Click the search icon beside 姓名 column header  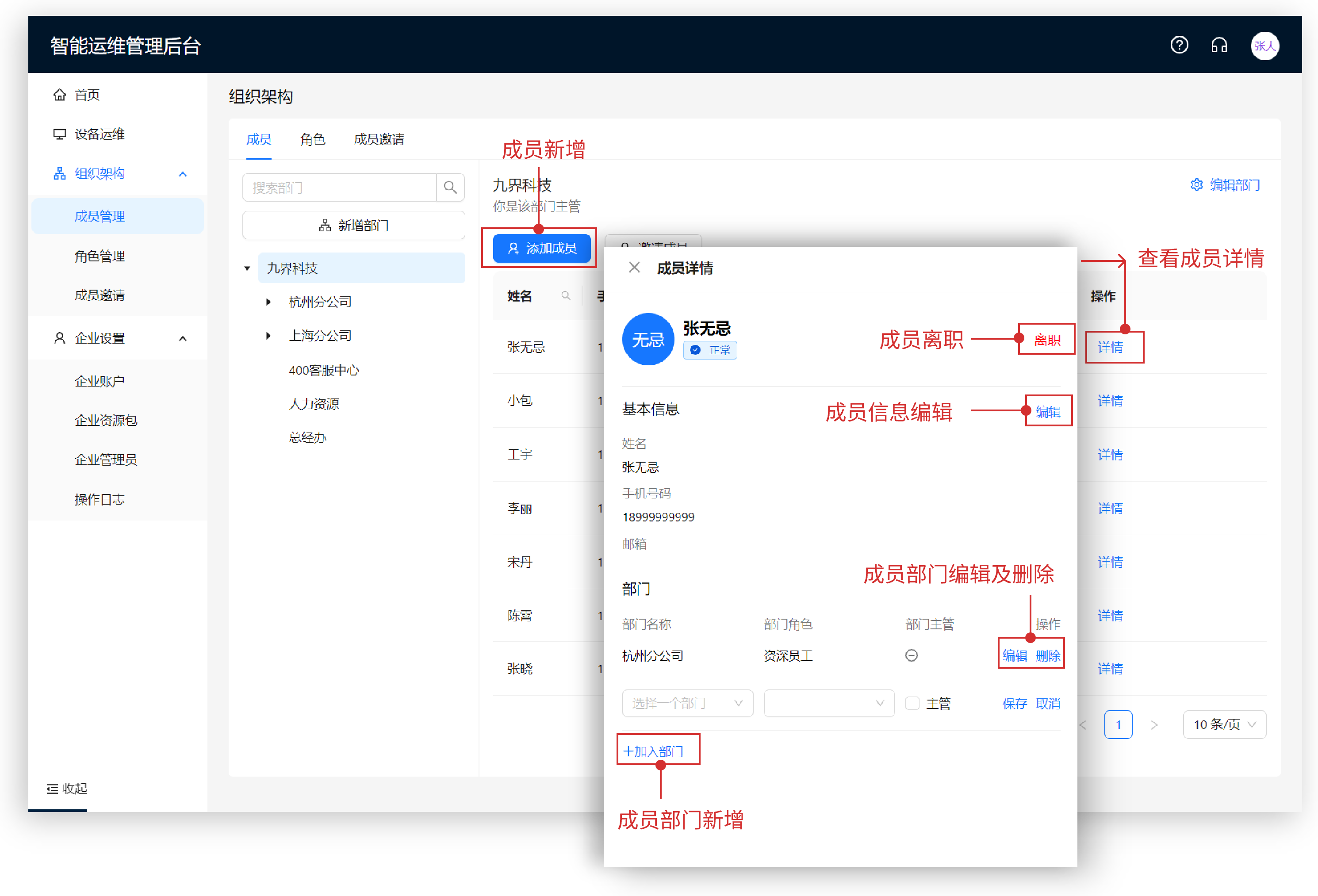[x=565, y=295]
